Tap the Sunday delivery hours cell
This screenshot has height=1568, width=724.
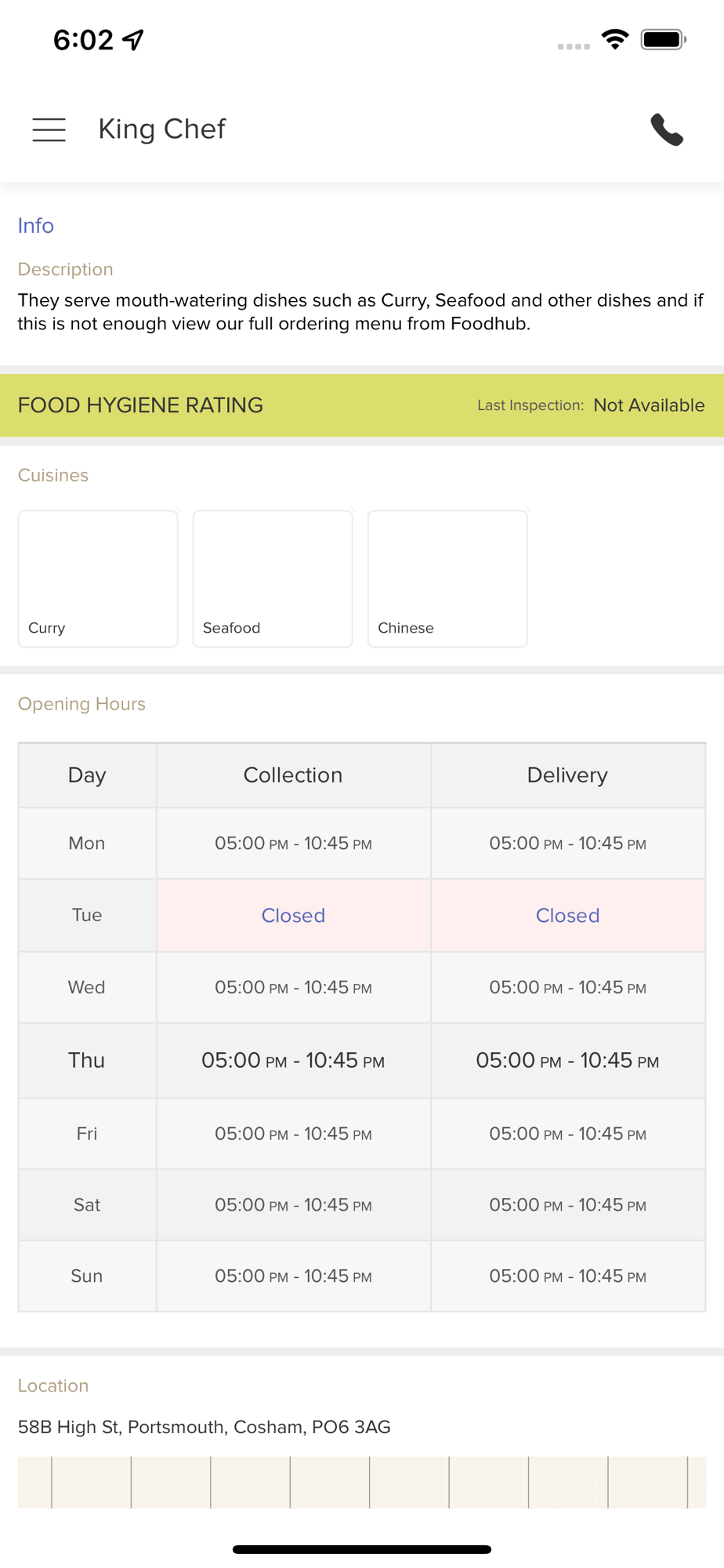point(567,1276)
